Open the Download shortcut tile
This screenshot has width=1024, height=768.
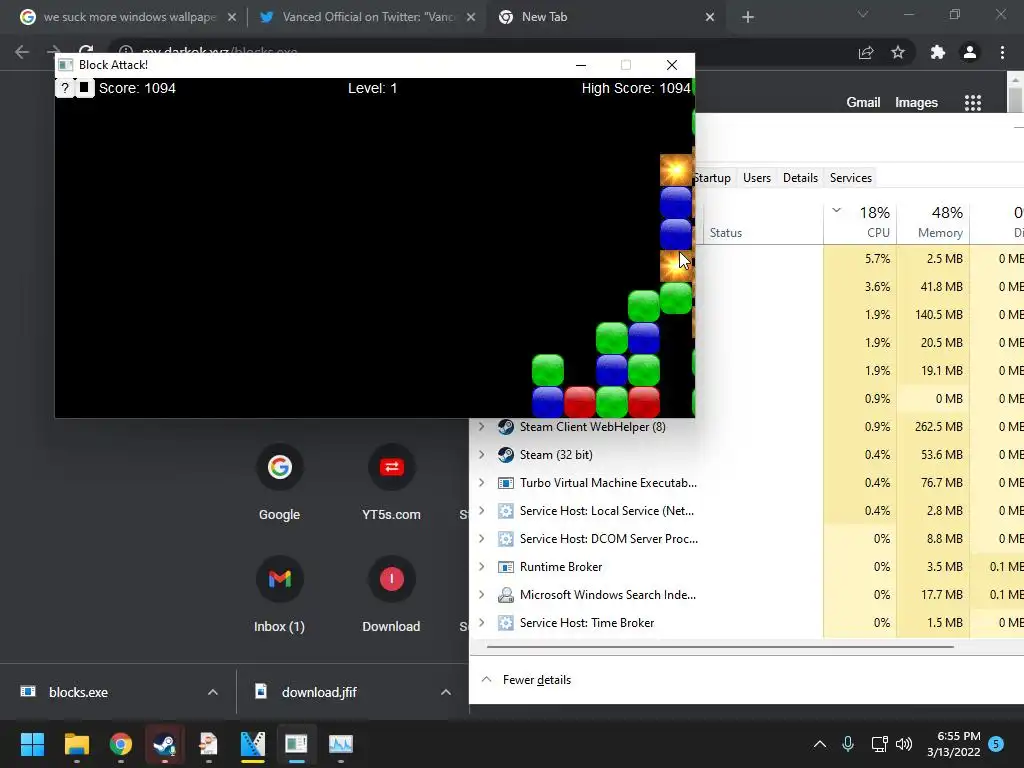pos(391,595)
